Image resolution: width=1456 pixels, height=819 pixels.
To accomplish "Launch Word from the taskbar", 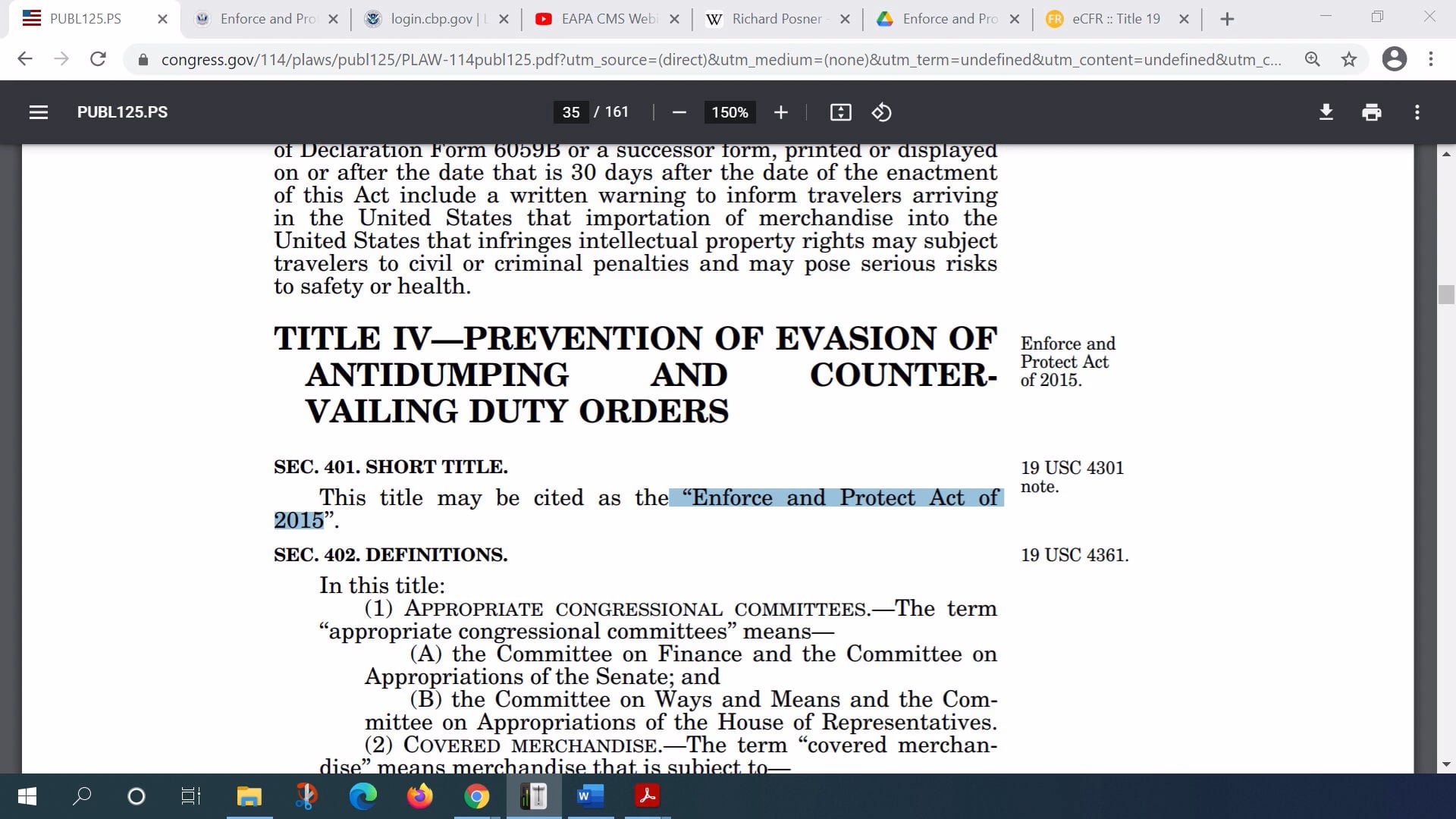I will [x=590, y=796].
